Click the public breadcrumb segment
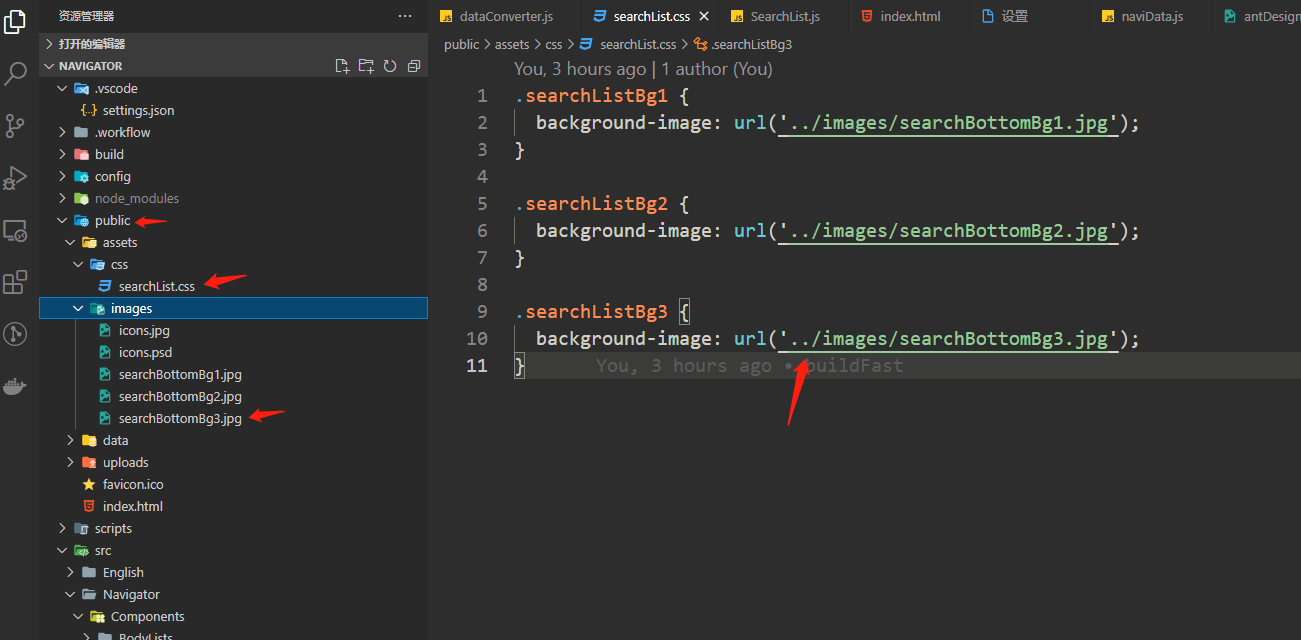Screen dimensions: 1301x640 (x=462, y=44)
